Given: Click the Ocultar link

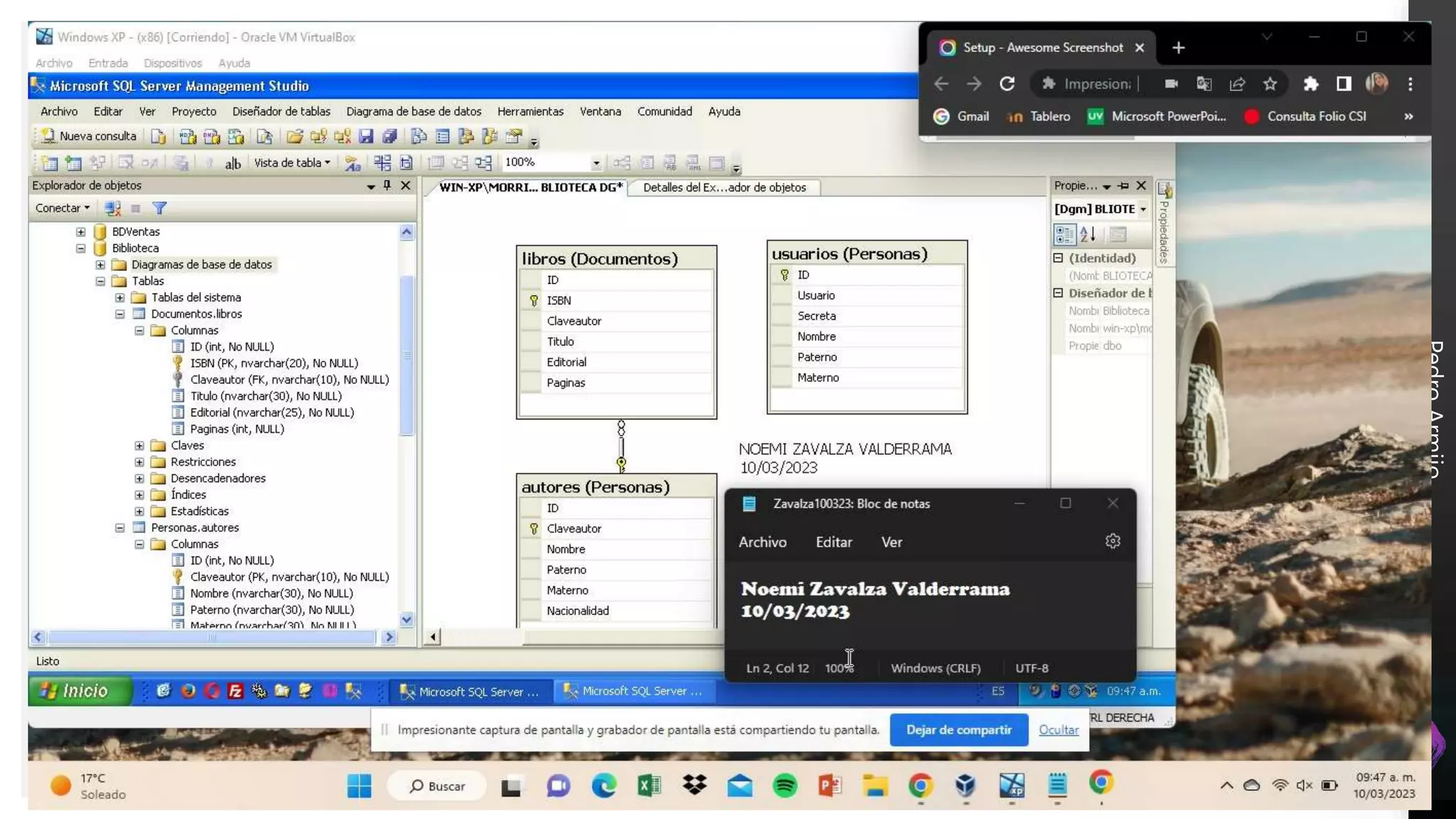Looking at the screenshot, I should click(x=1058, y=729).
